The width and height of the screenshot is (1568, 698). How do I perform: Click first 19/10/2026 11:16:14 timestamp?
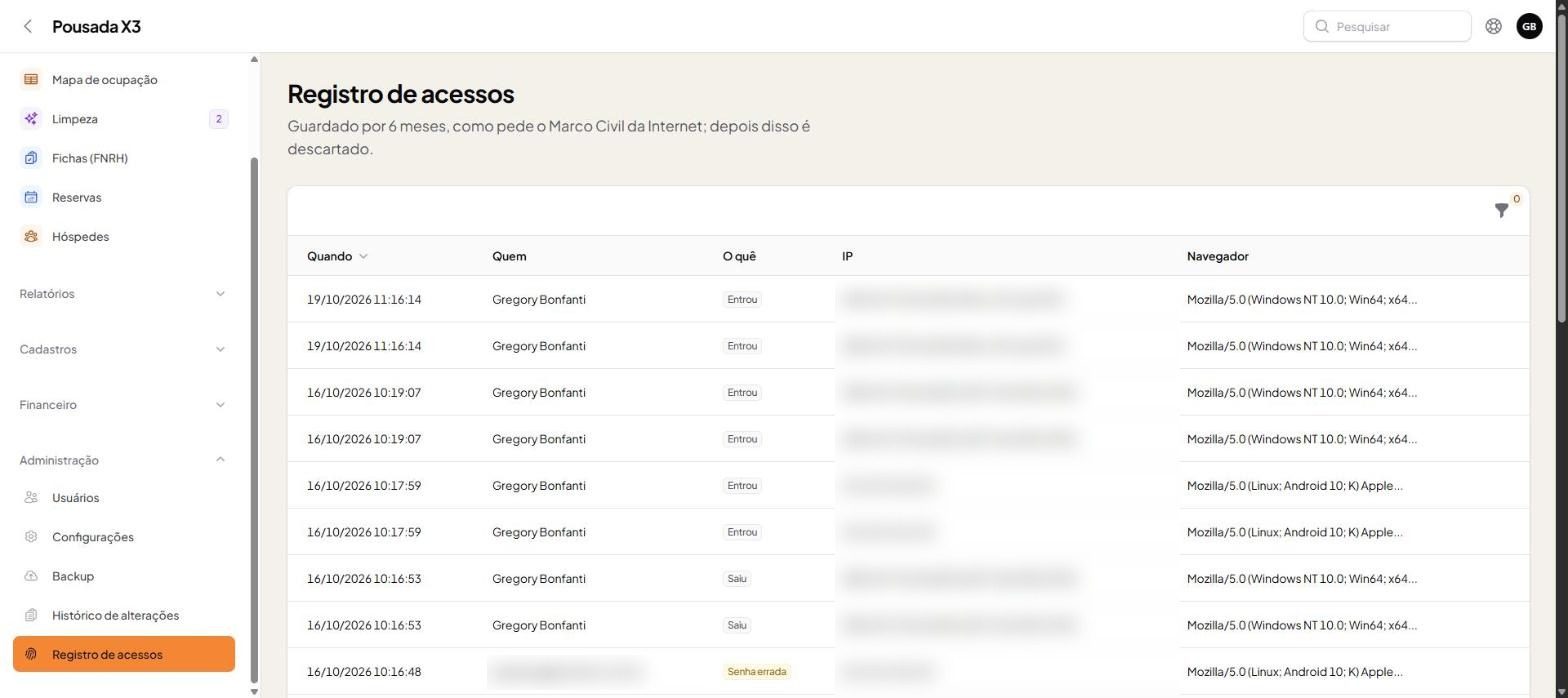pos(364,300)
